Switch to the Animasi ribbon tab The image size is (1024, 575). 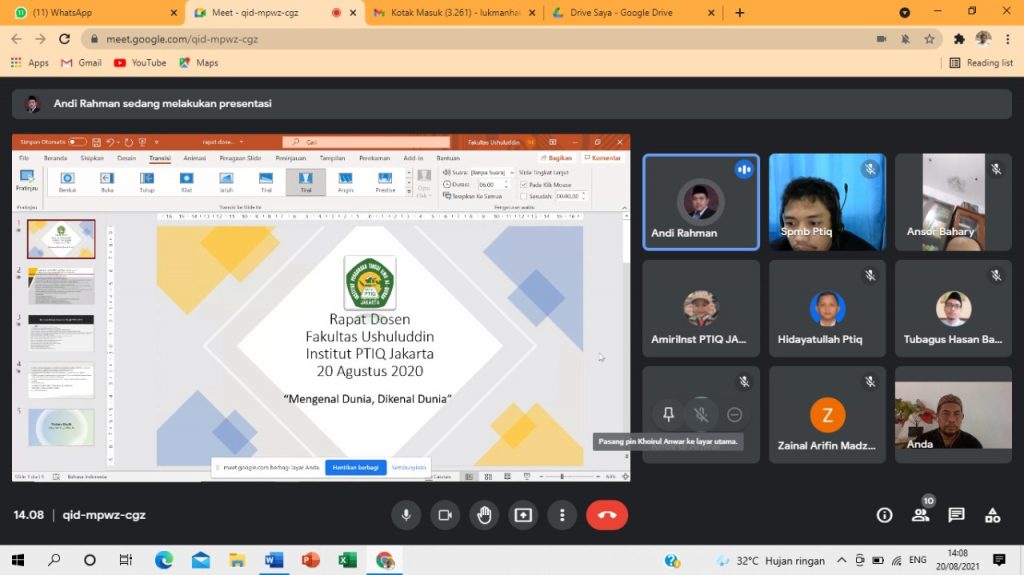(x=195, y=158)
